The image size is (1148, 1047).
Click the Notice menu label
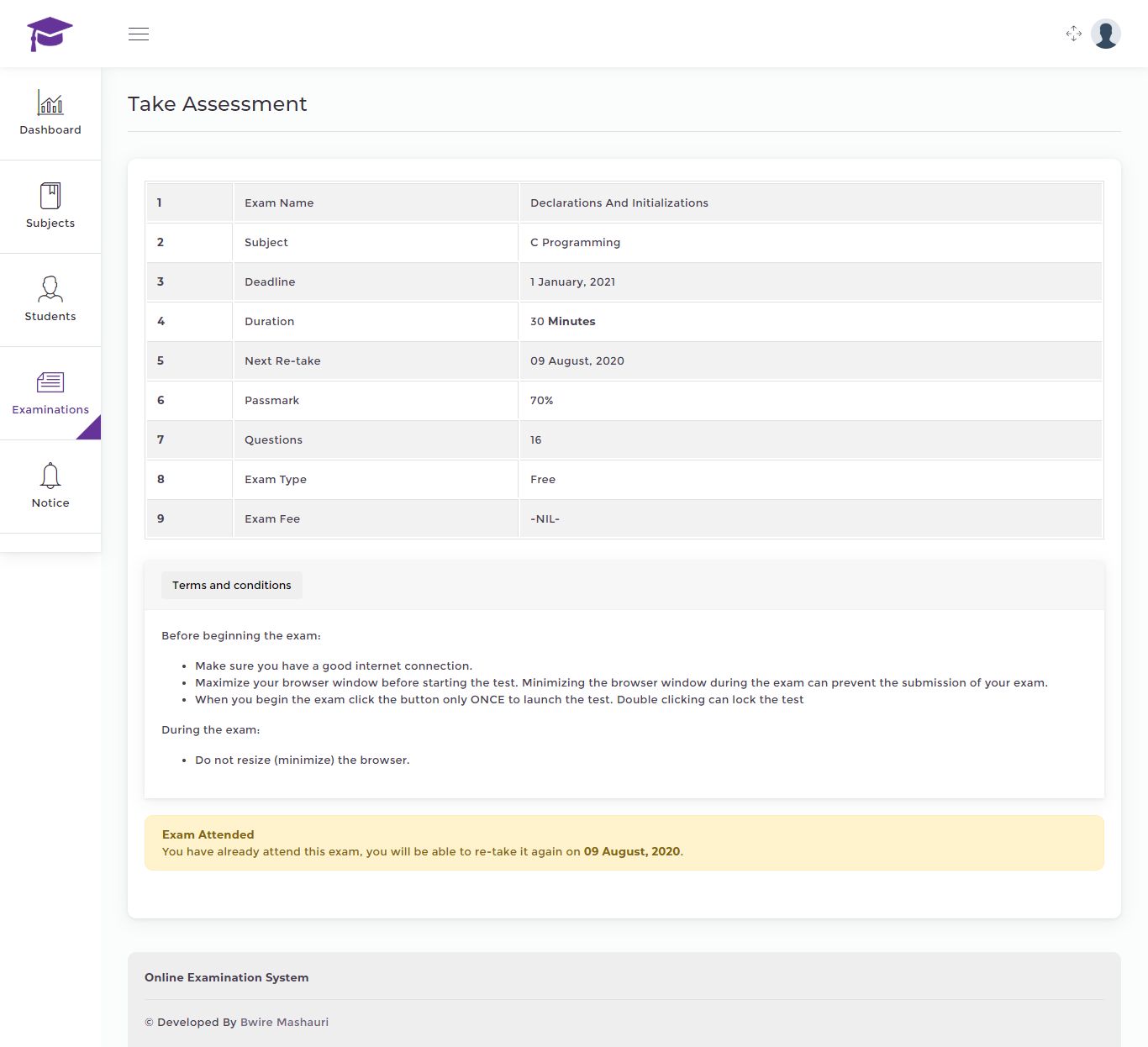tap(50, 503)
